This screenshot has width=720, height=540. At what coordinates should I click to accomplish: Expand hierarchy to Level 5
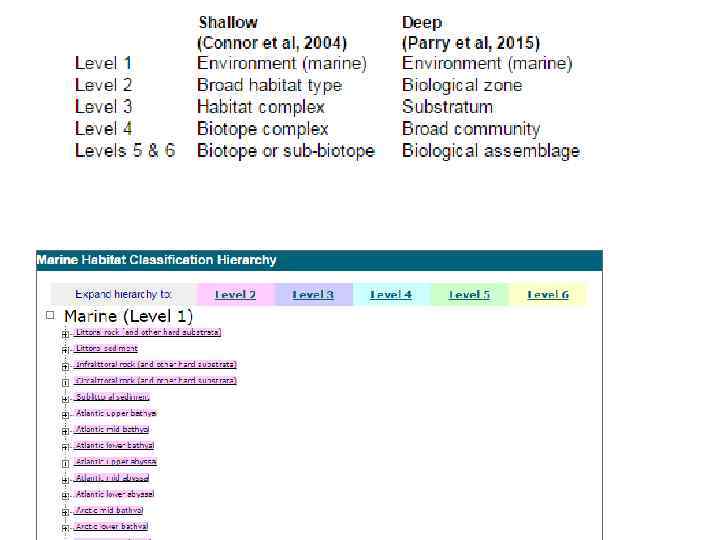point(469,295)
